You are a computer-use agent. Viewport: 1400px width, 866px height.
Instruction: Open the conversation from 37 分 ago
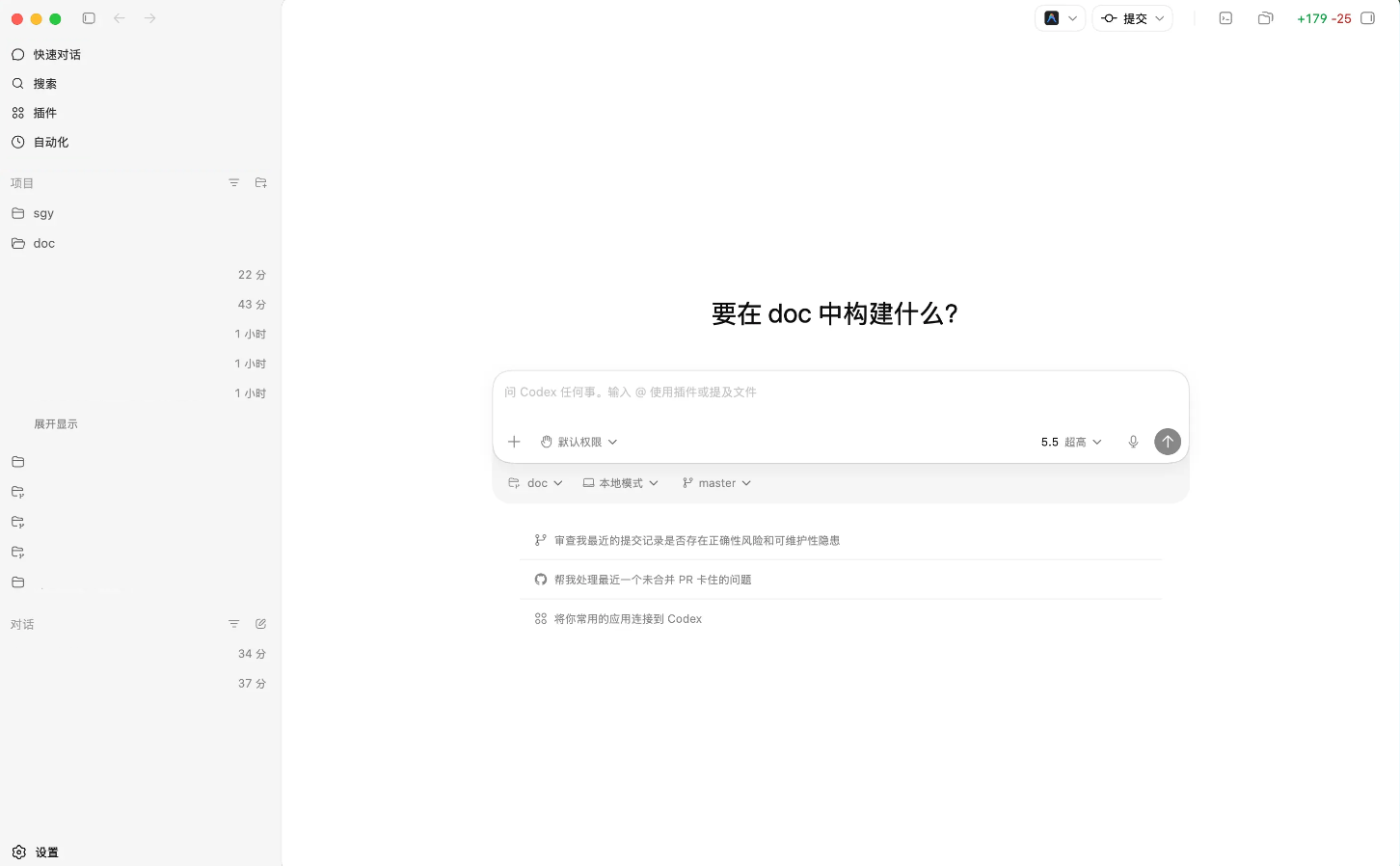[x=141, y=684]
